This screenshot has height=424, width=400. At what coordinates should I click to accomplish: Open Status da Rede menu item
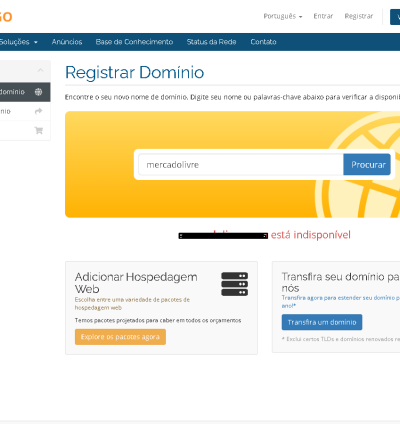pyautogui.click(x=211, y=42)
